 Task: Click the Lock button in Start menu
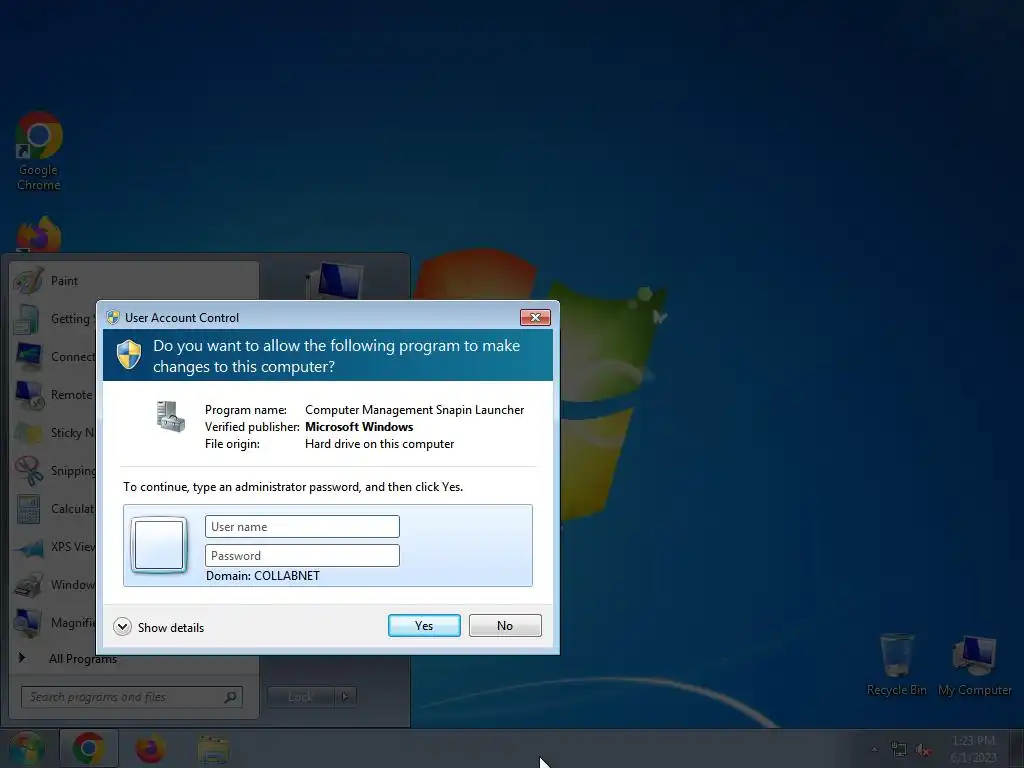300,697
